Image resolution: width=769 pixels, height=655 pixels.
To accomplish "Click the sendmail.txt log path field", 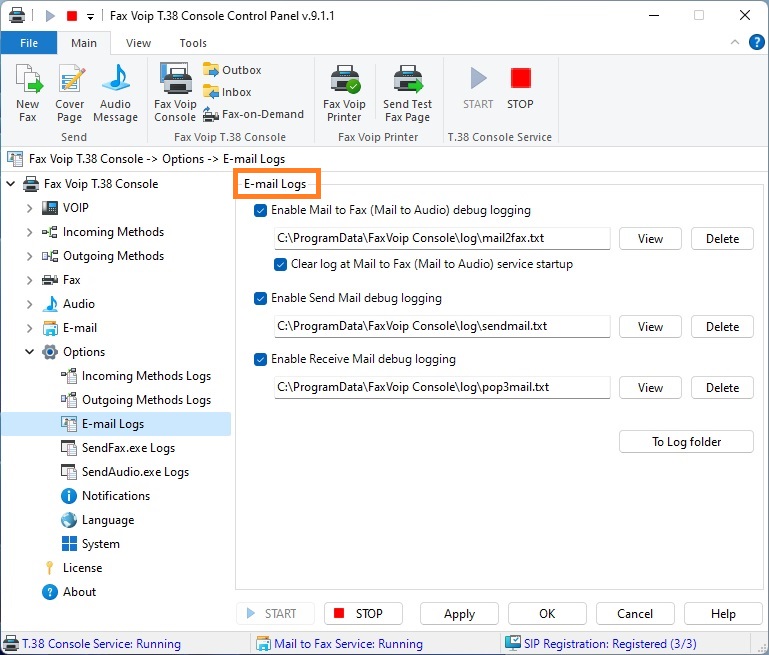I will 442,327.
